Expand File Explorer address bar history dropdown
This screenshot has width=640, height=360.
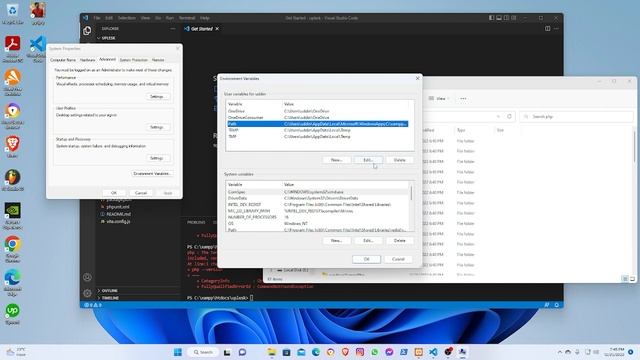(x=498, y=116)
